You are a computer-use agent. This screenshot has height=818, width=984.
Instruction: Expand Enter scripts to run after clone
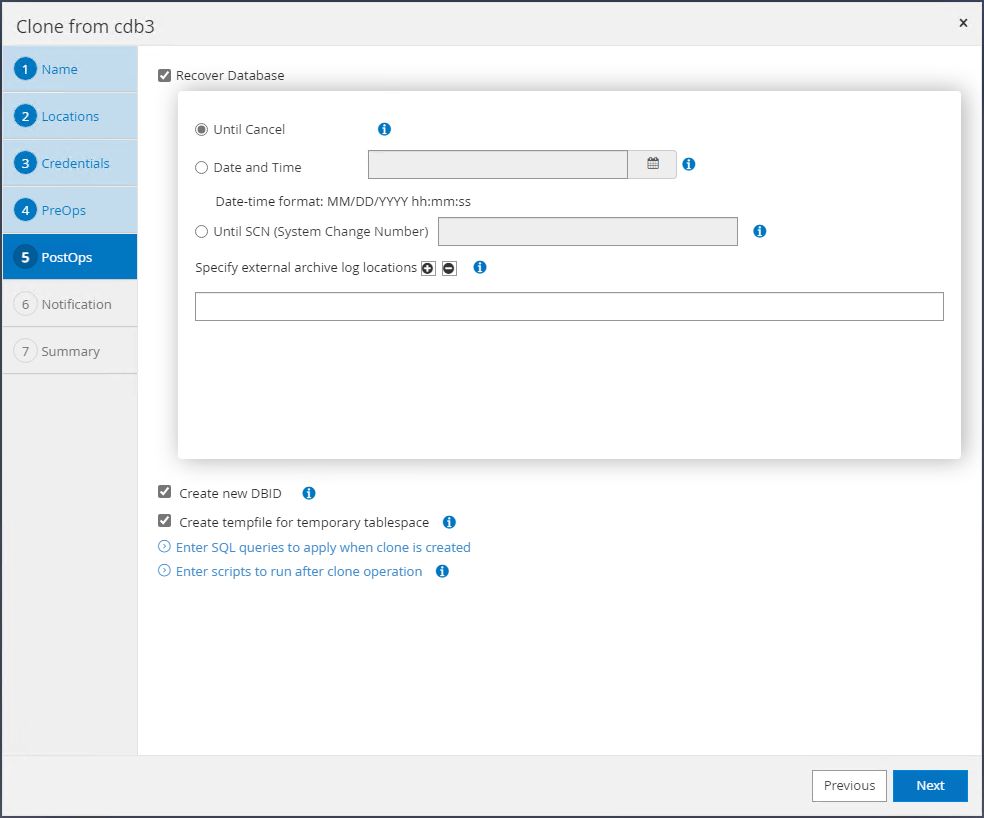pos(298,572)
